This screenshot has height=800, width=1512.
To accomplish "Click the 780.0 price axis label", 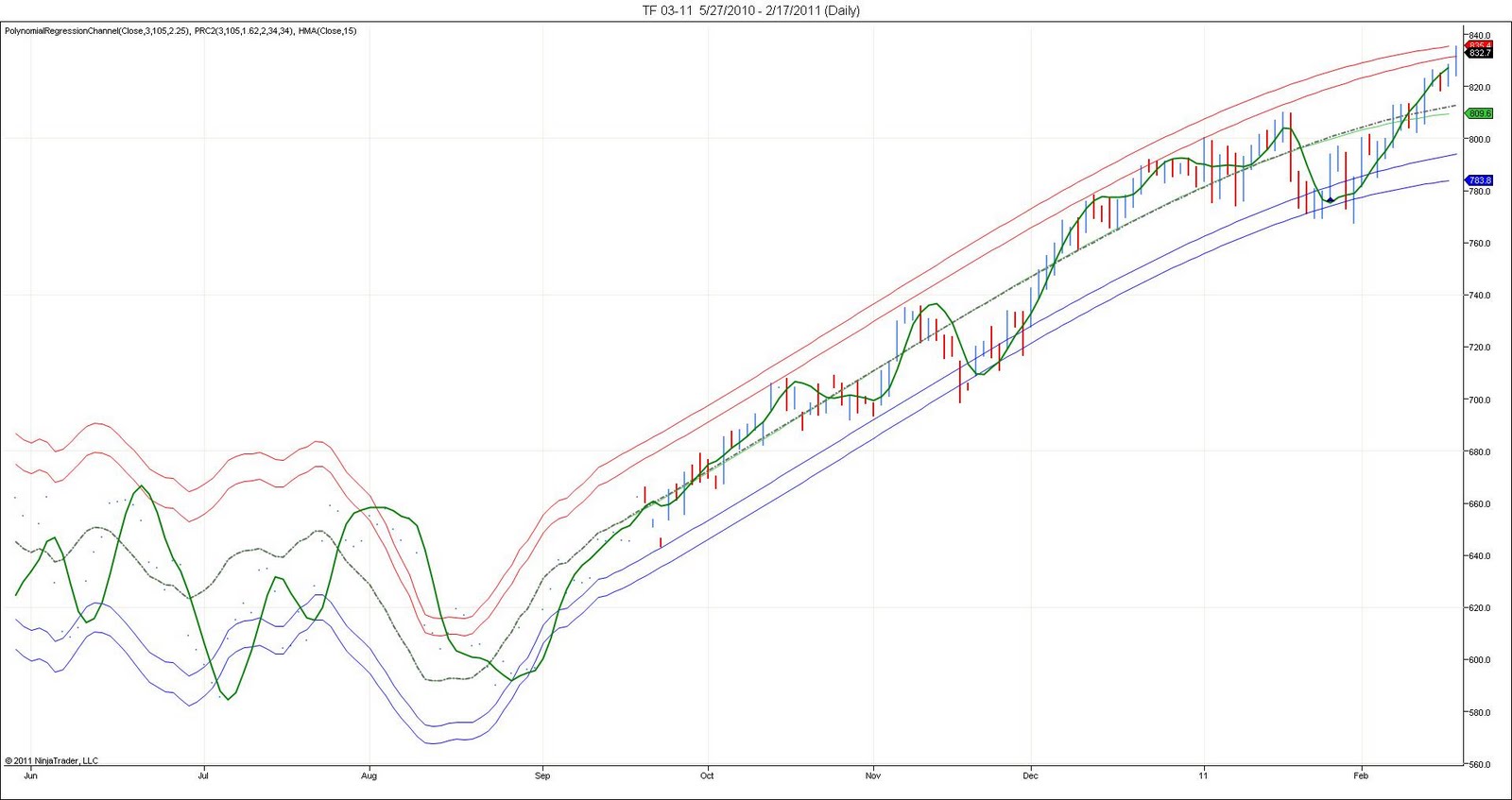I will click(1480, 192).
